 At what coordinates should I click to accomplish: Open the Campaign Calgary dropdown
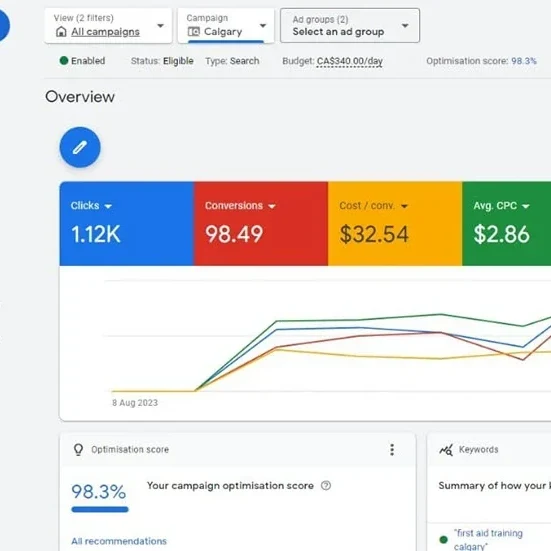click(226, 26)
